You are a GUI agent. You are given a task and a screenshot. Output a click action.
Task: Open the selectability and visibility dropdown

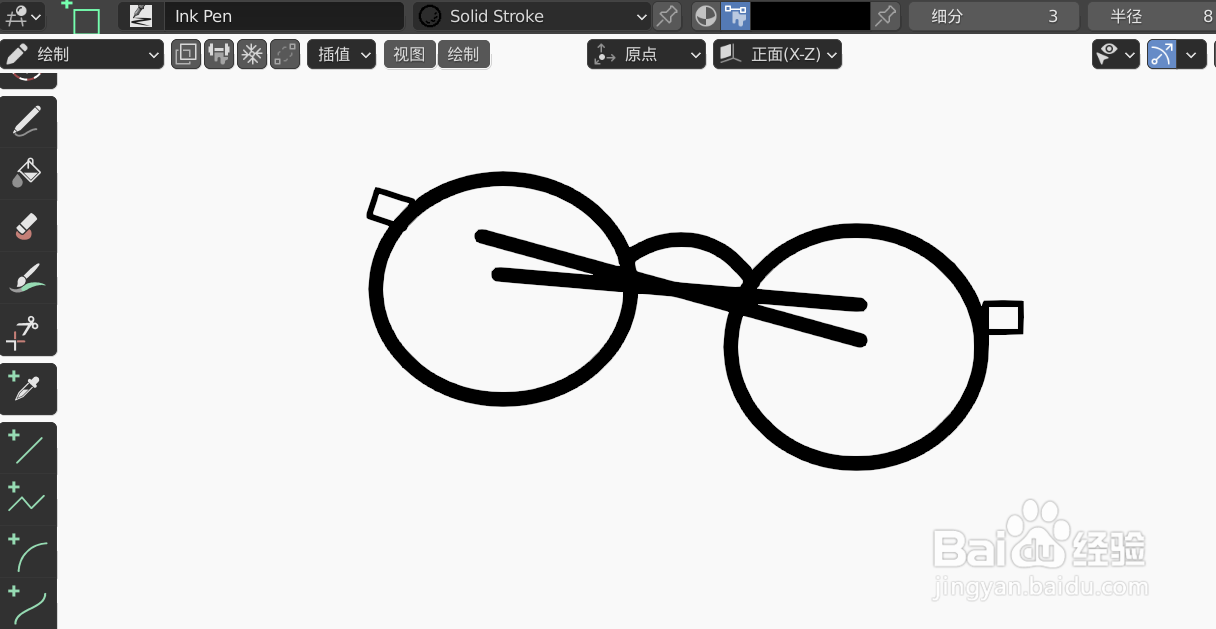(x=1117, y=54)
